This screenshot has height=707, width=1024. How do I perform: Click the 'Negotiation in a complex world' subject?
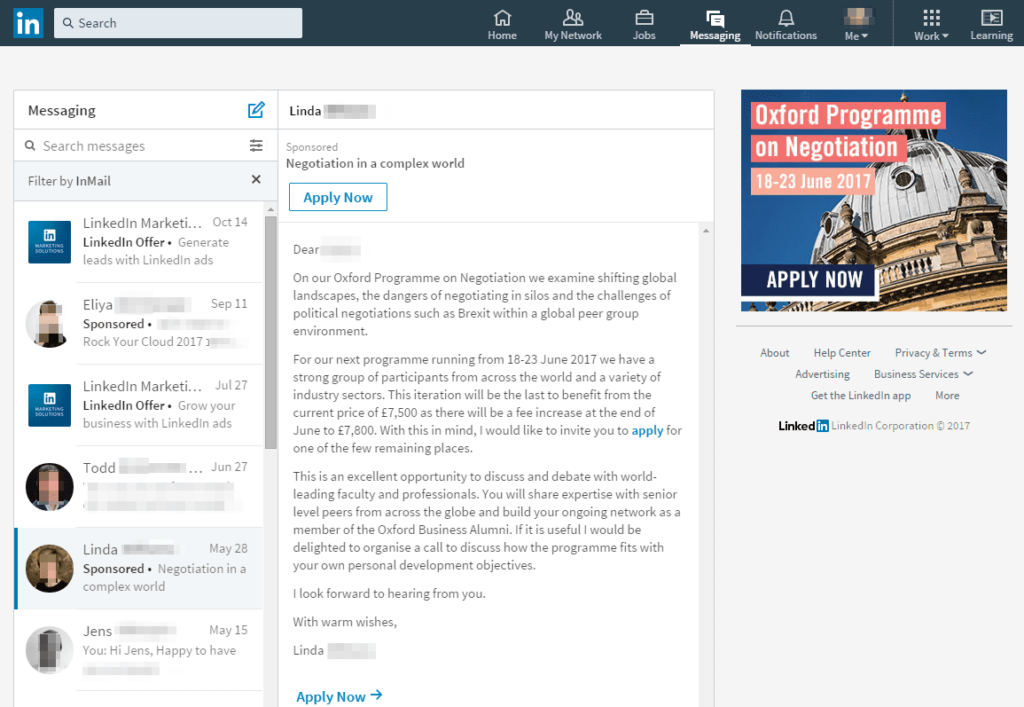(x=375, y=163)
